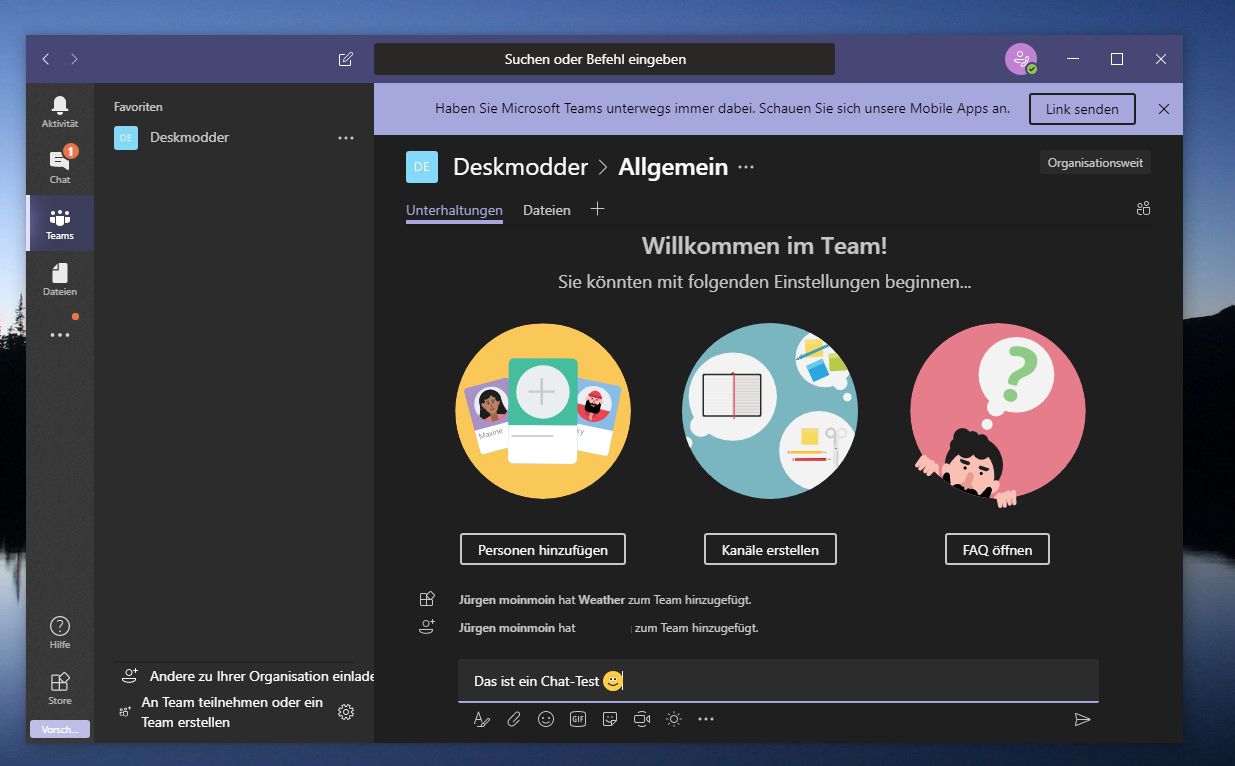This screenshot has height=766, width=1235.
Task: Dismiss the mobile apps banner
Action: 1163,109
